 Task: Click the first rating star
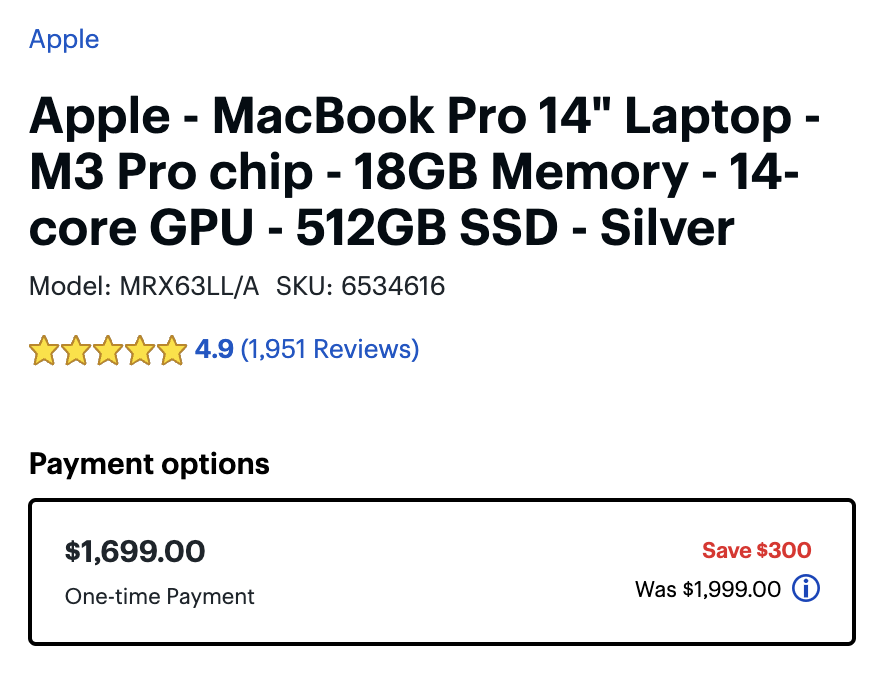tap(44, 350)
